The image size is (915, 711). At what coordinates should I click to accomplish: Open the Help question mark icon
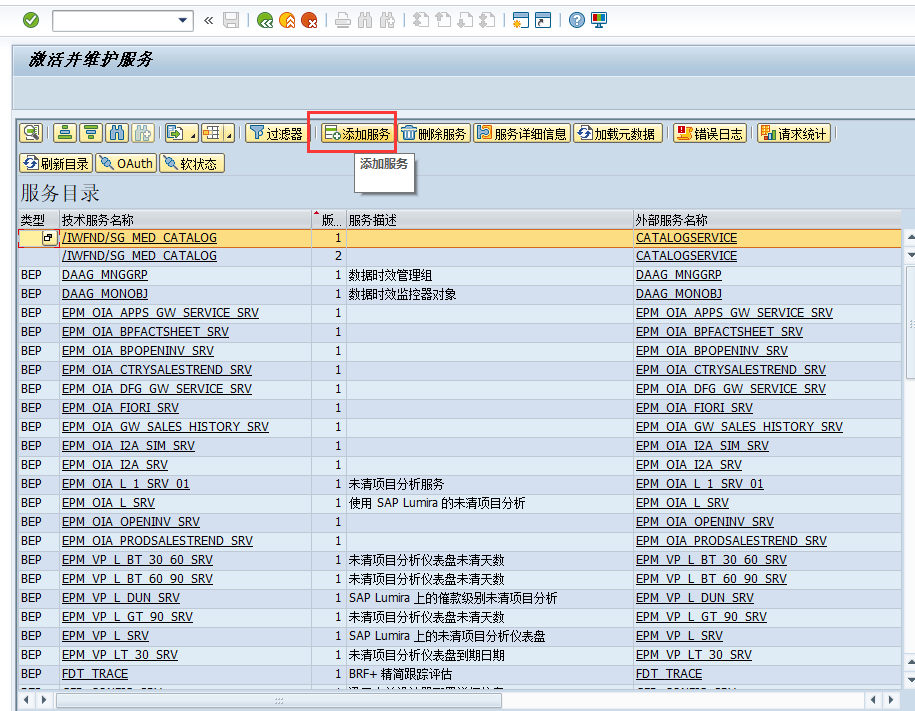click(577, 20)
